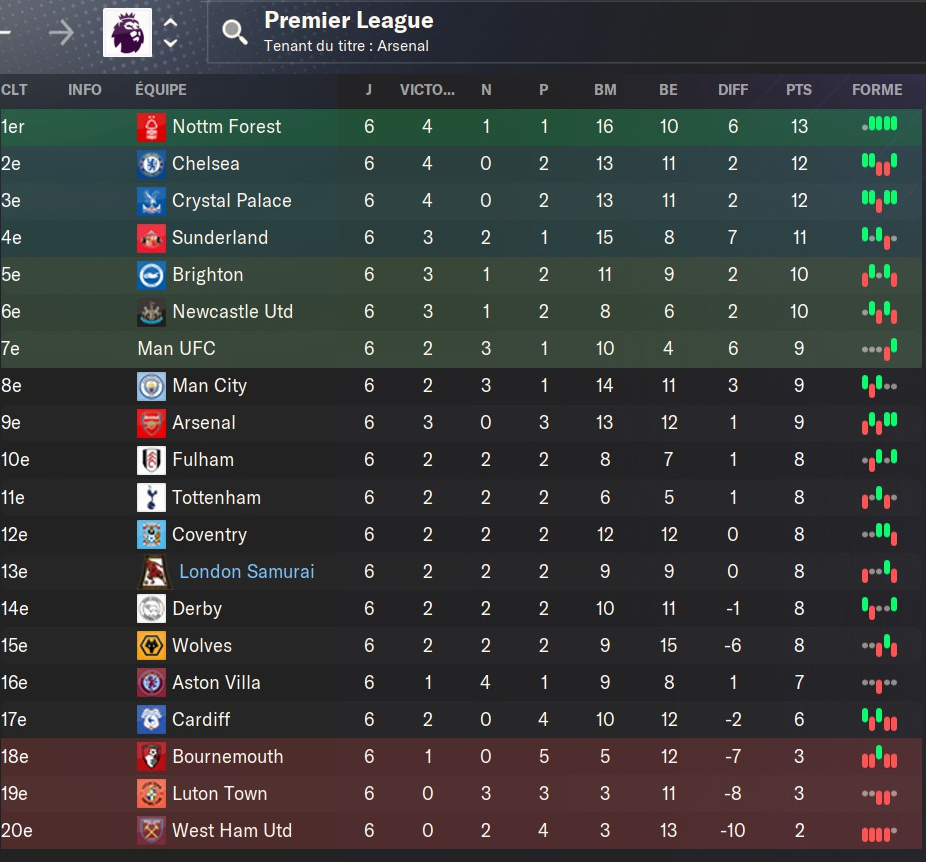Sort table by PTS column header

click(x=798, y=90)
